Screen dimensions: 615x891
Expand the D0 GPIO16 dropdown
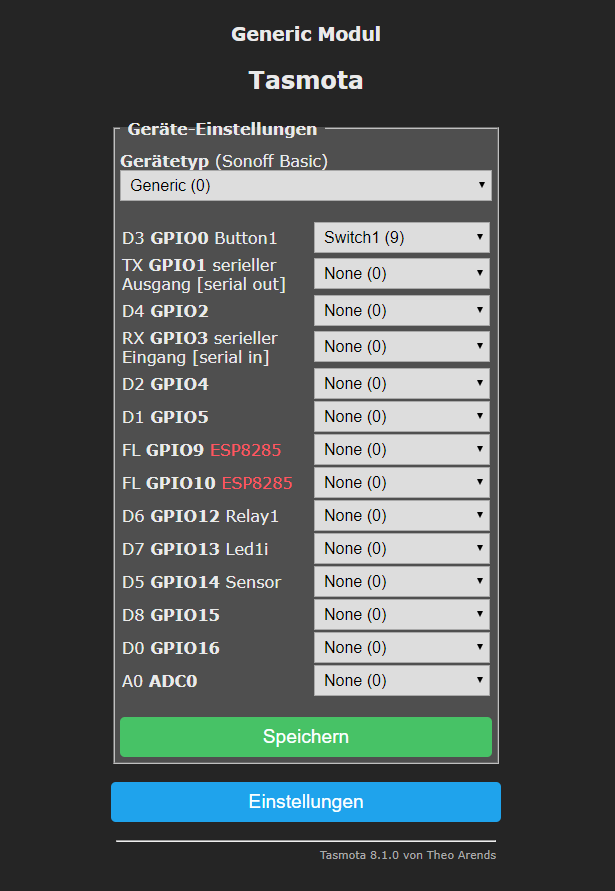tap(402, 648)
